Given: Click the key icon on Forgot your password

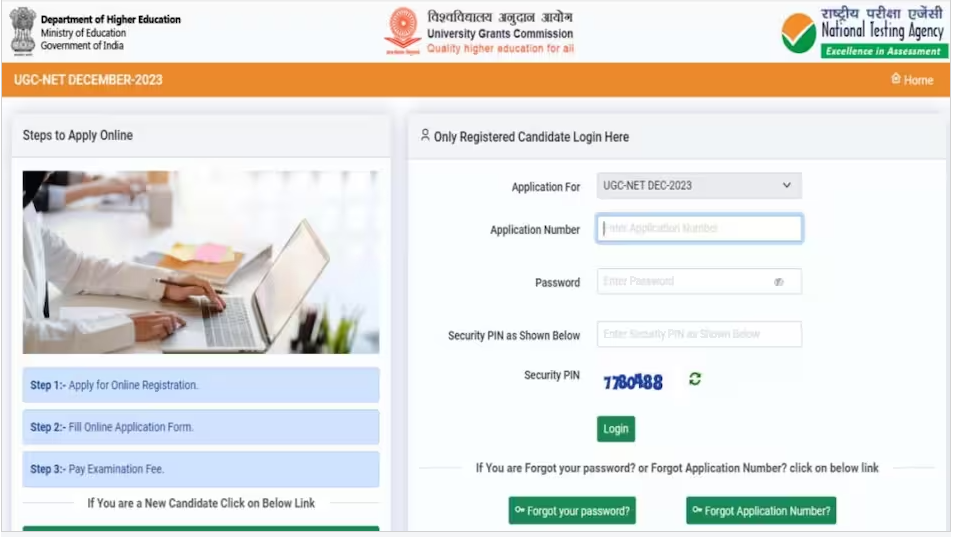Looking at the screenshot, I should tap(519, 510).
